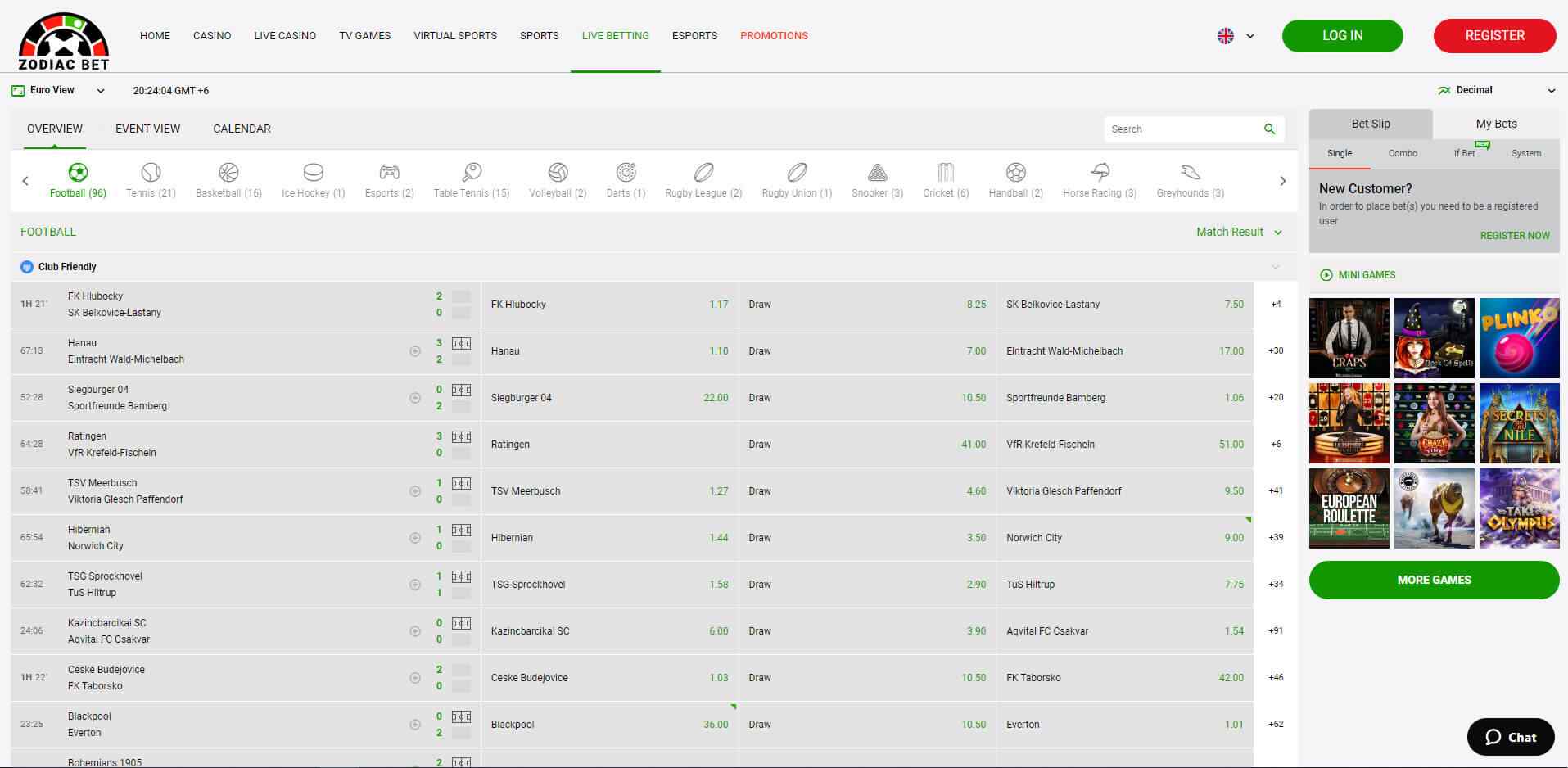The image size is (1568, 768).
Task: Click the Mini Games play icon
Action: click(1326, 275)
